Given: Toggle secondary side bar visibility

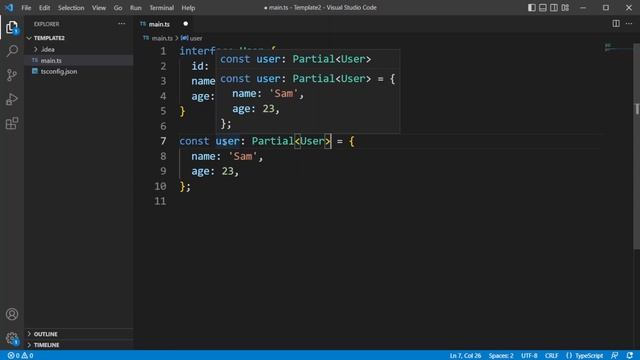Looking at the screenshot, I should 554,7.
